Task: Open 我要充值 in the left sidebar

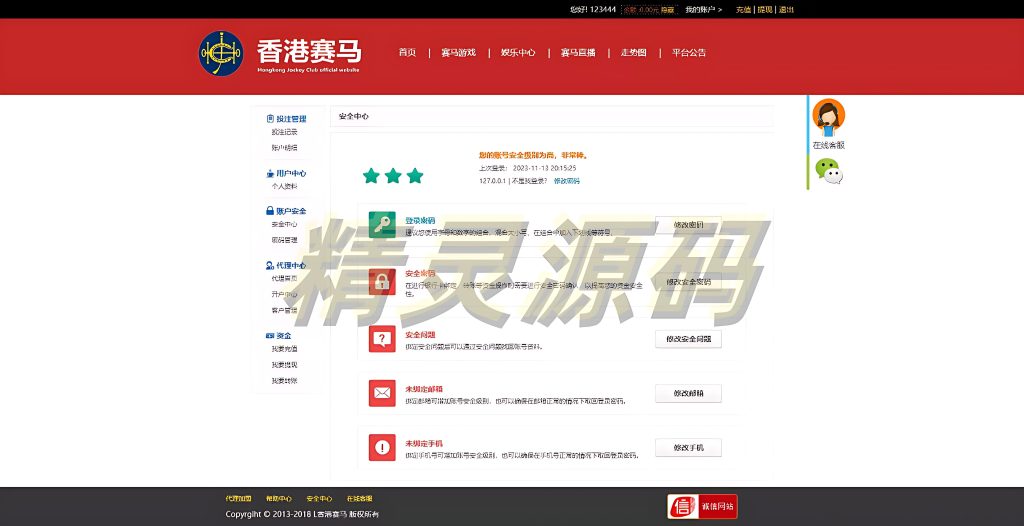Action: 284,349
